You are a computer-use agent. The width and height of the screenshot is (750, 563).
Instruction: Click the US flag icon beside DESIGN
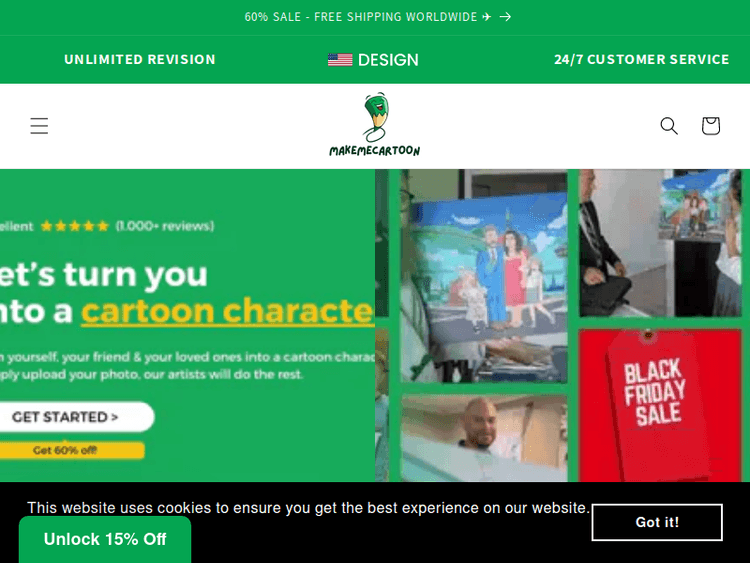340,60
